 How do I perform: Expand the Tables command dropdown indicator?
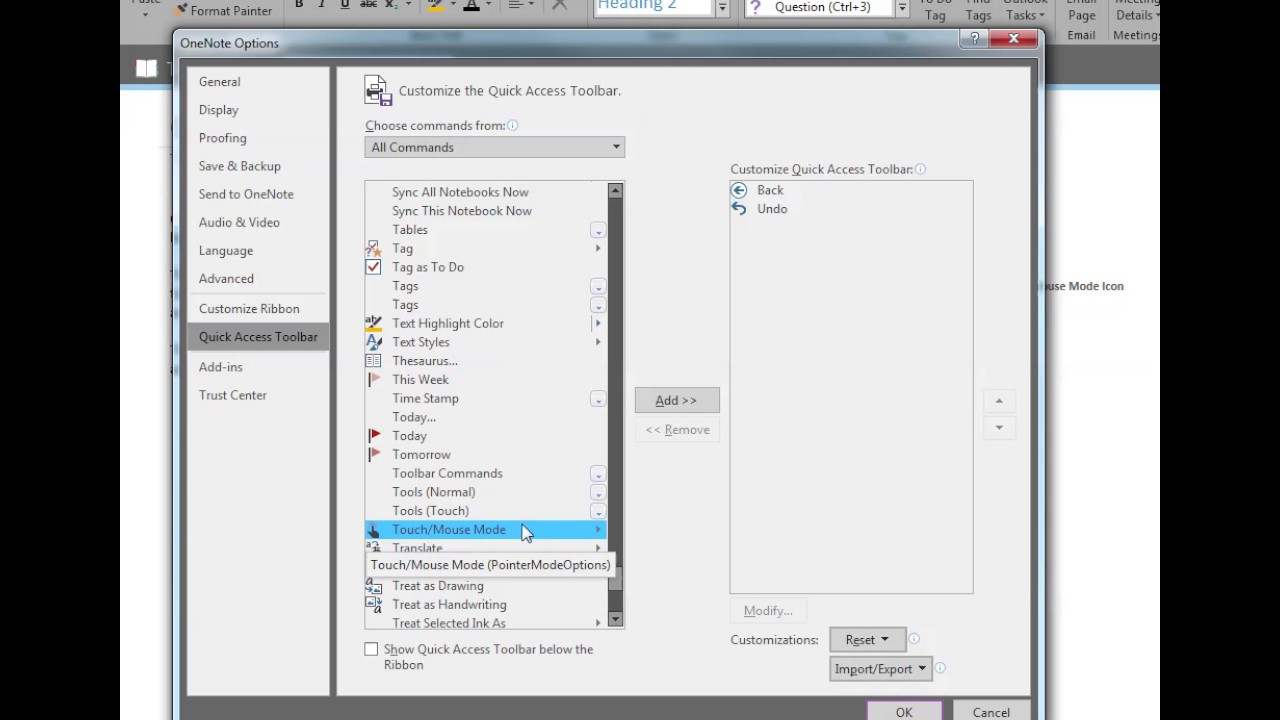tap(598, 230)
